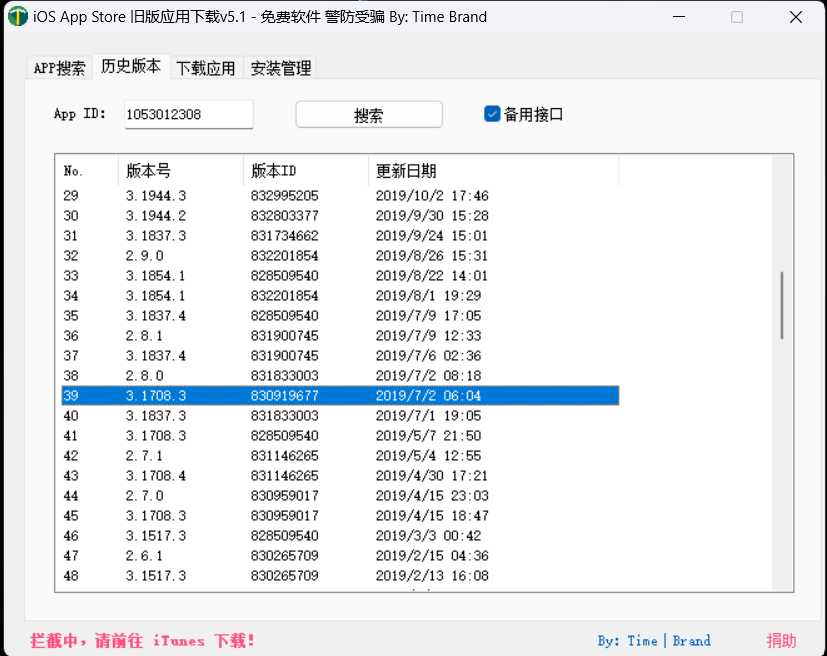Toggle the 备用接口 checkbox

click(x=492, y=114)
